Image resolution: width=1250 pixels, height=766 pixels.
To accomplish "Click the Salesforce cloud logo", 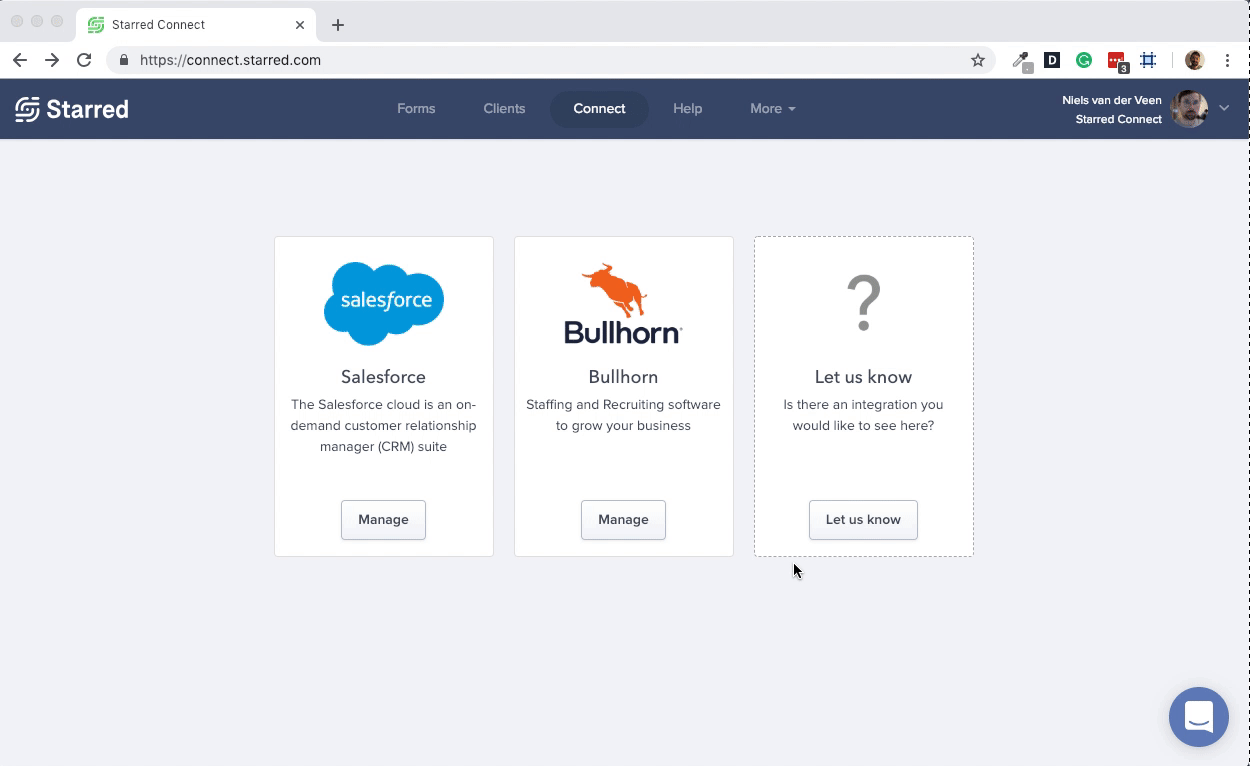I will tap(384, 303).
